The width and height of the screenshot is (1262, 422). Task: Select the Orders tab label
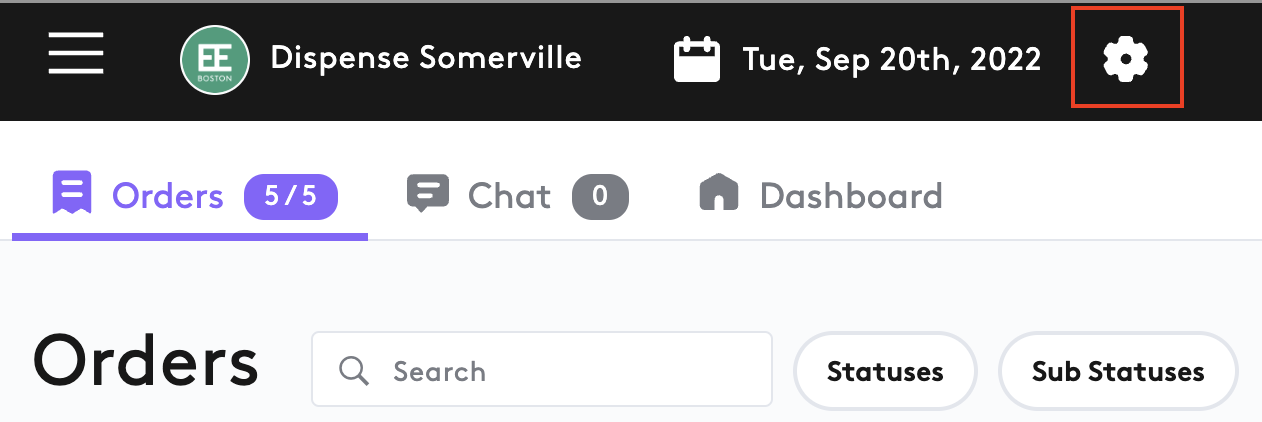click(x=168, y=196)
